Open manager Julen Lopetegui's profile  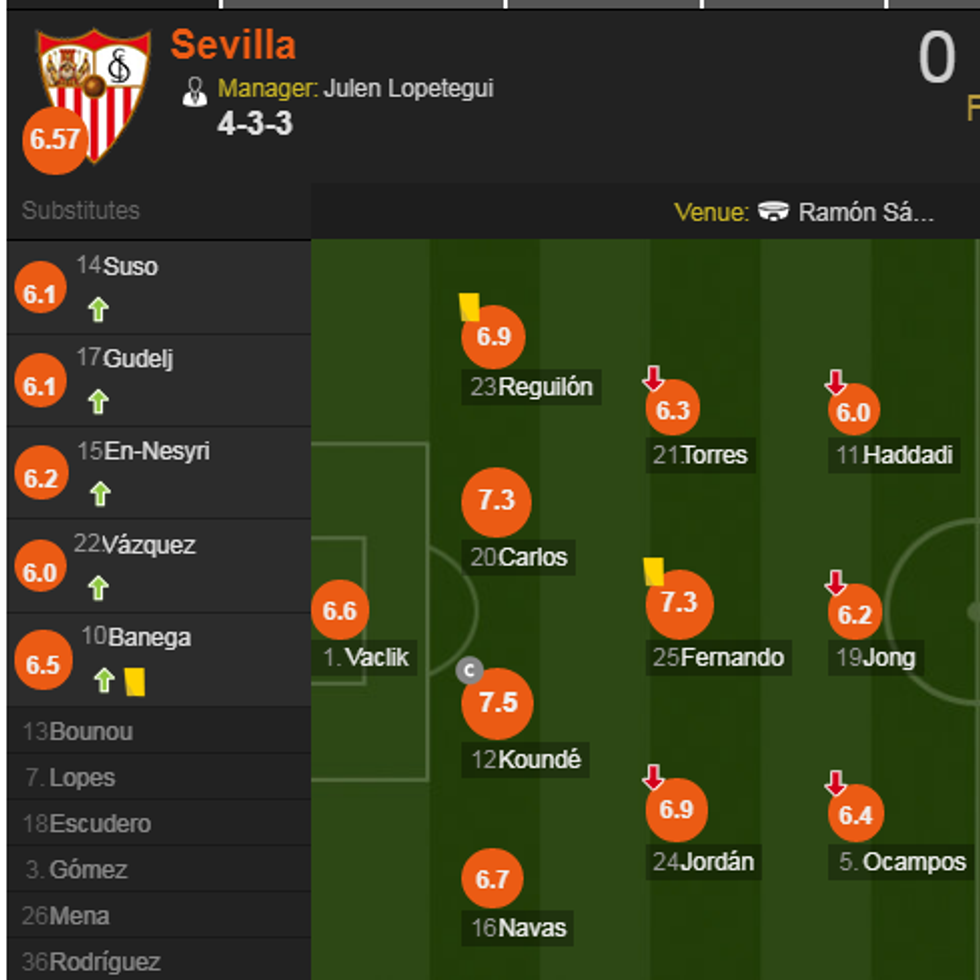click(x=408, y=89)
